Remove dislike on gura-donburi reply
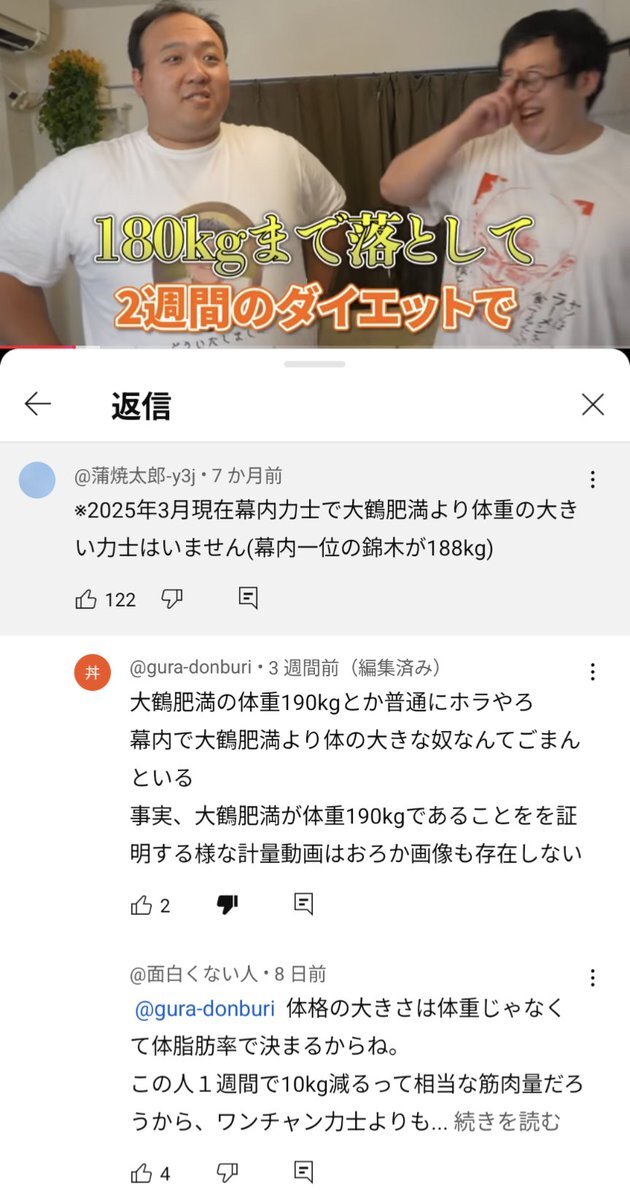The width and height of the screenshot is (630, 1199). 227,905
